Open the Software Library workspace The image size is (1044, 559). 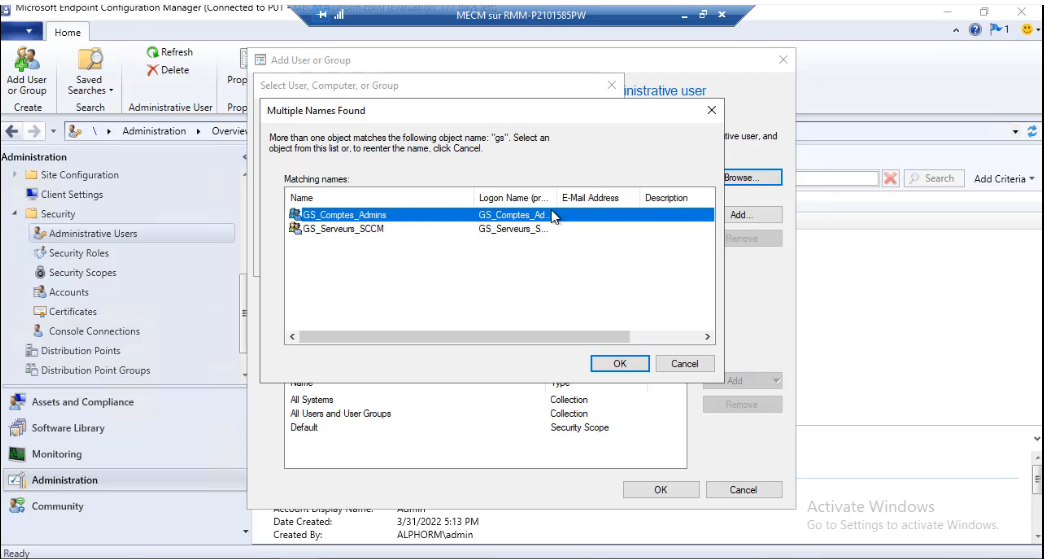[x=68, y=428]
